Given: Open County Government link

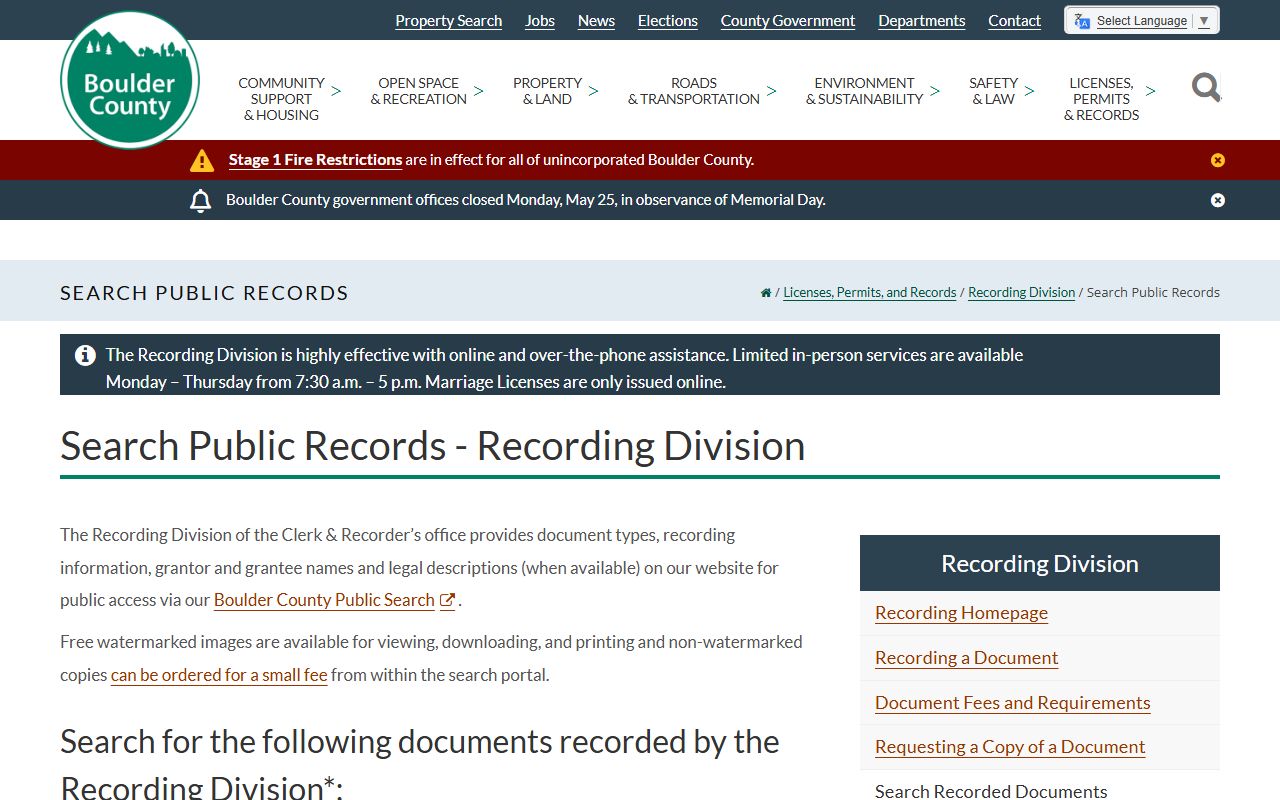Looking at the screenshot, I should tap(788, 20).
